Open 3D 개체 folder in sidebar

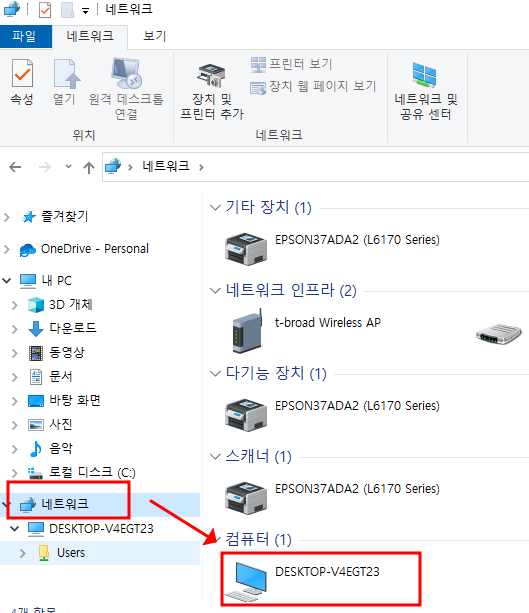tap(71, 305)
